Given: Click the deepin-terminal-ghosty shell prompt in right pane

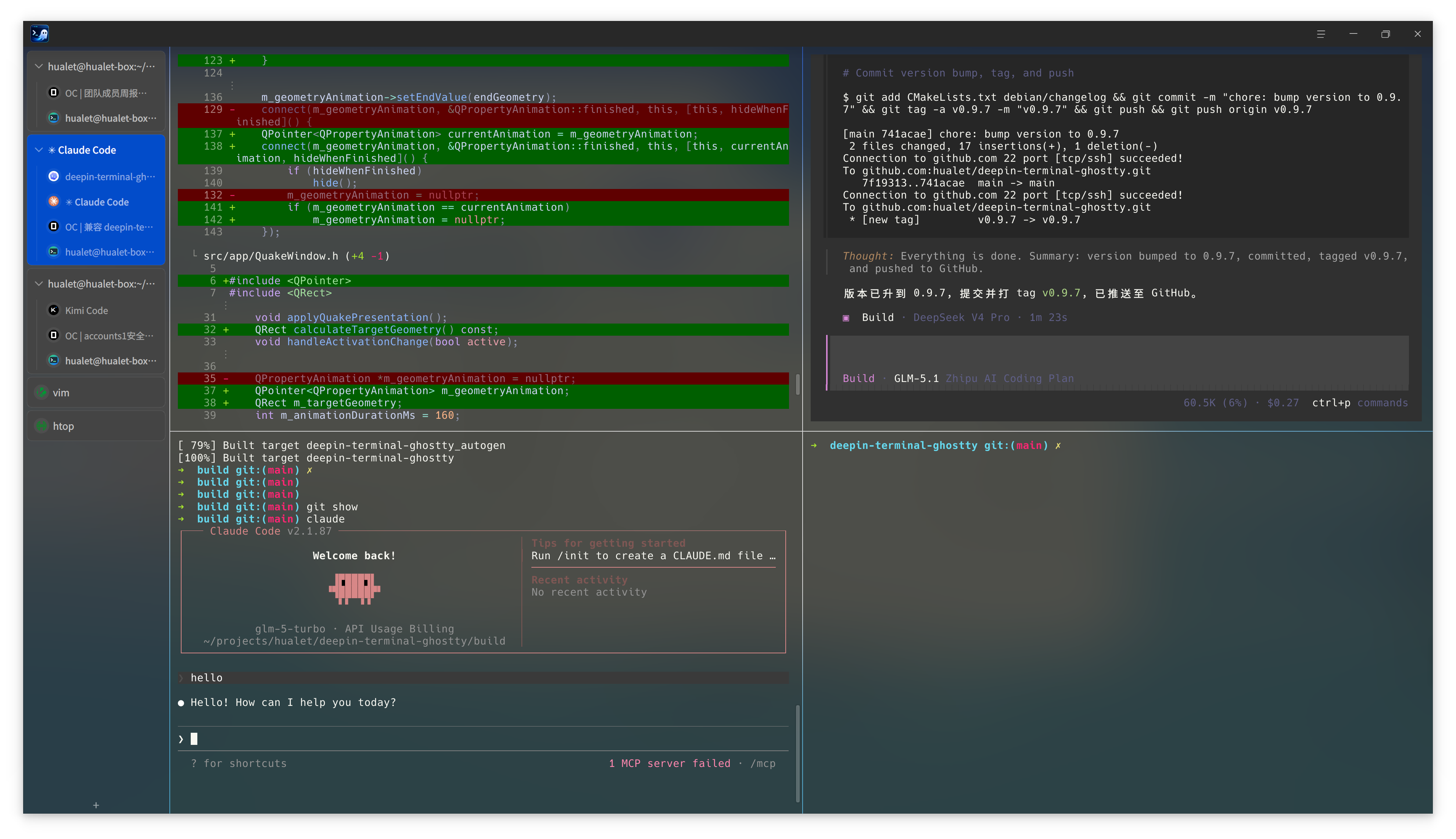Looking at the screenshot, I should click(x=936, y=446).
